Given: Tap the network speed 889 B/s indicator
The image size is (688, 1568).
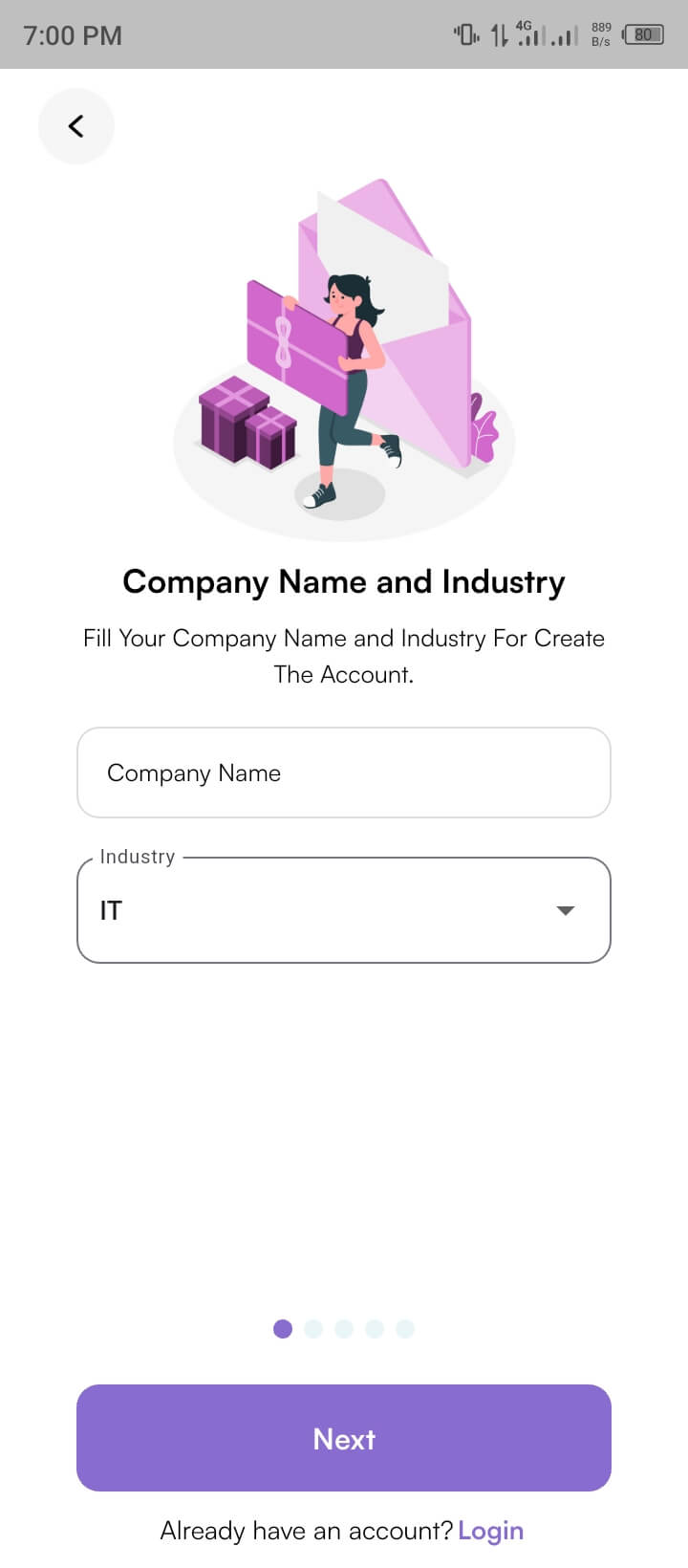Looking at the screenshot, I should point(600,34).
